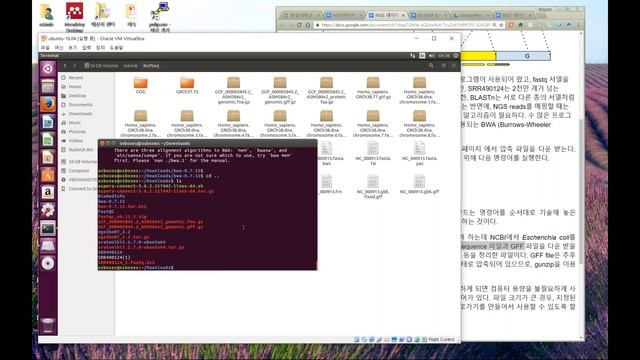640x360 pixels.
Task: Select the Homo_sapiens.GRCh38.77.gff.gz archive
Action: tap(373, 88)
